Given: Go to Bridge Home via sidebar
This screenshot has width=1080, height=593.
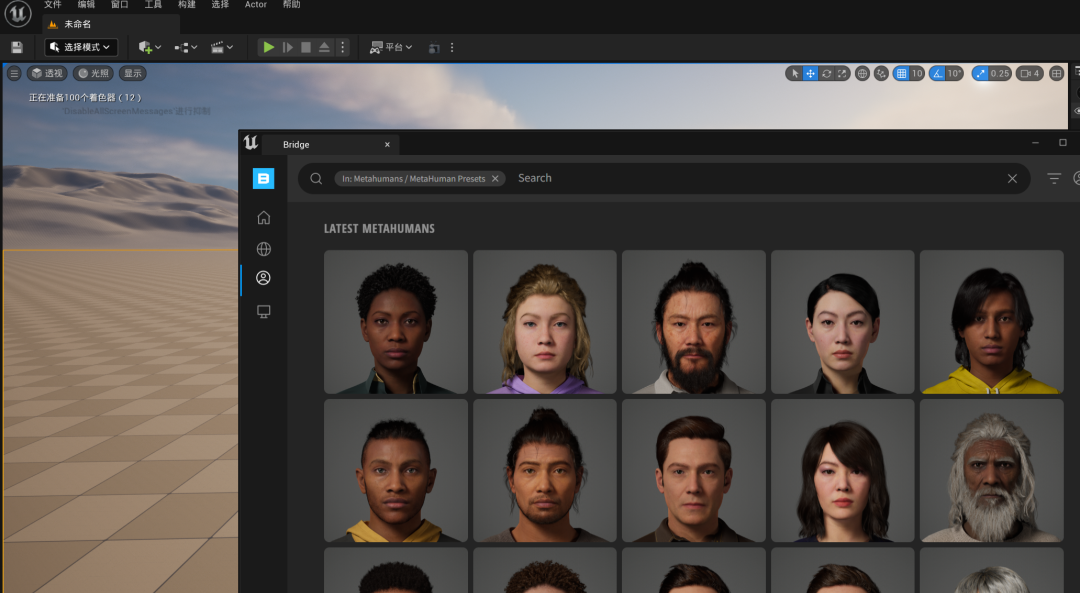Looking at the screenshot, I should coord(263,218).
